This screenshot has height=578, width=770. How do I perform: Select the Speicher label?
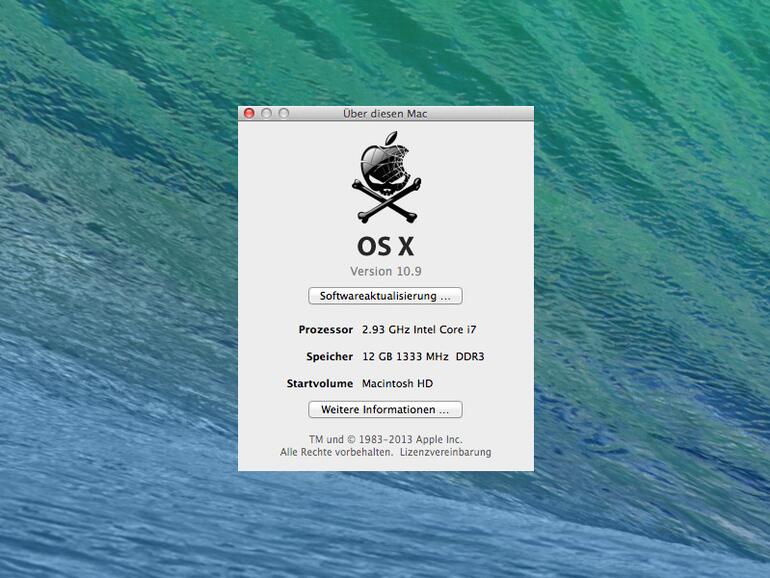(329, 357)
